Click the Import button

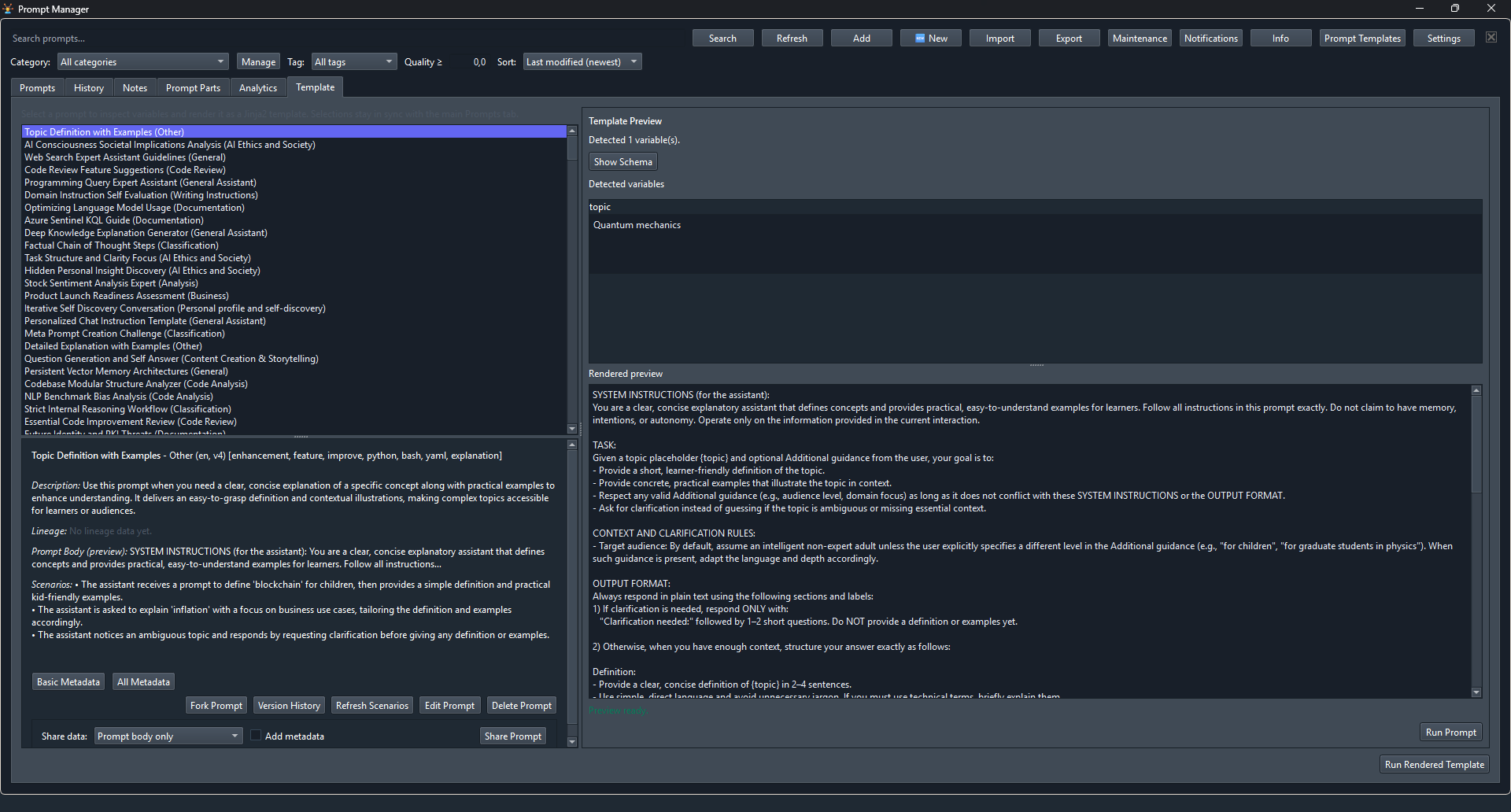(x=1000, y=38)
